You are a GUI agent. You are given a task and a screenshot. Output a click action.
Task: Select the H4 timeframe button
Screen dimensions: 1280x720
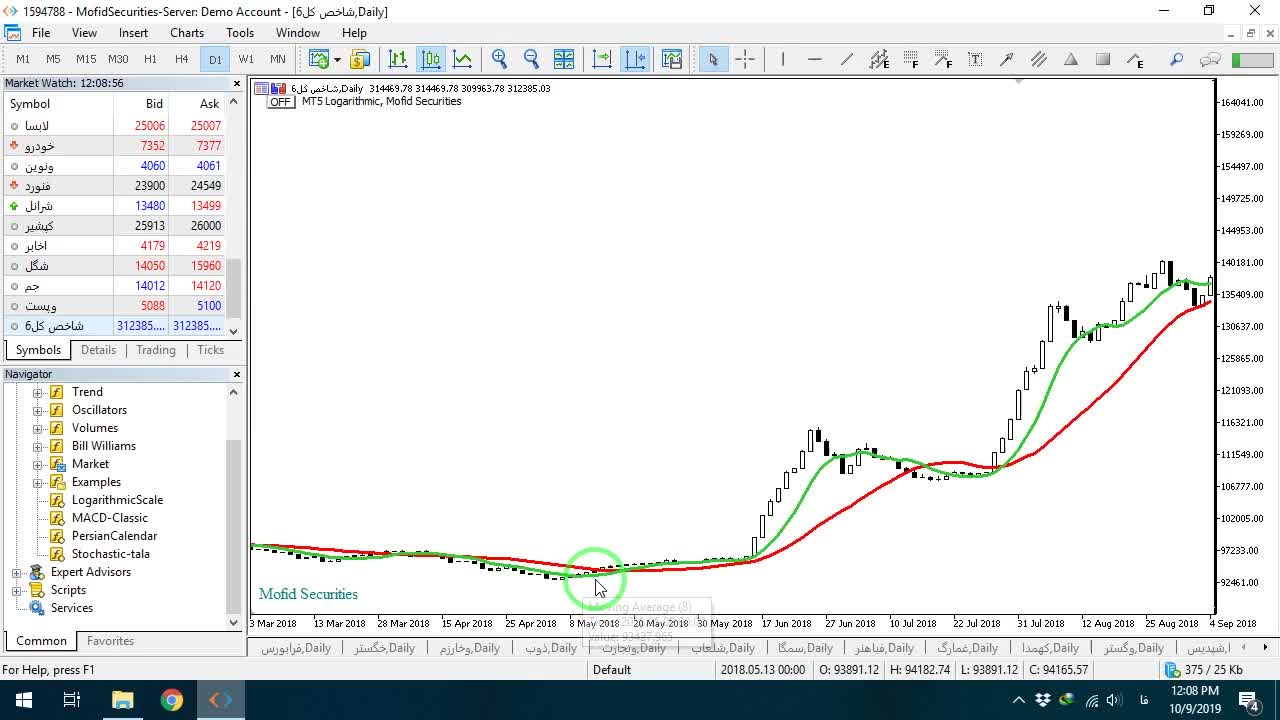pyautogui.click(x=181, y=59)
